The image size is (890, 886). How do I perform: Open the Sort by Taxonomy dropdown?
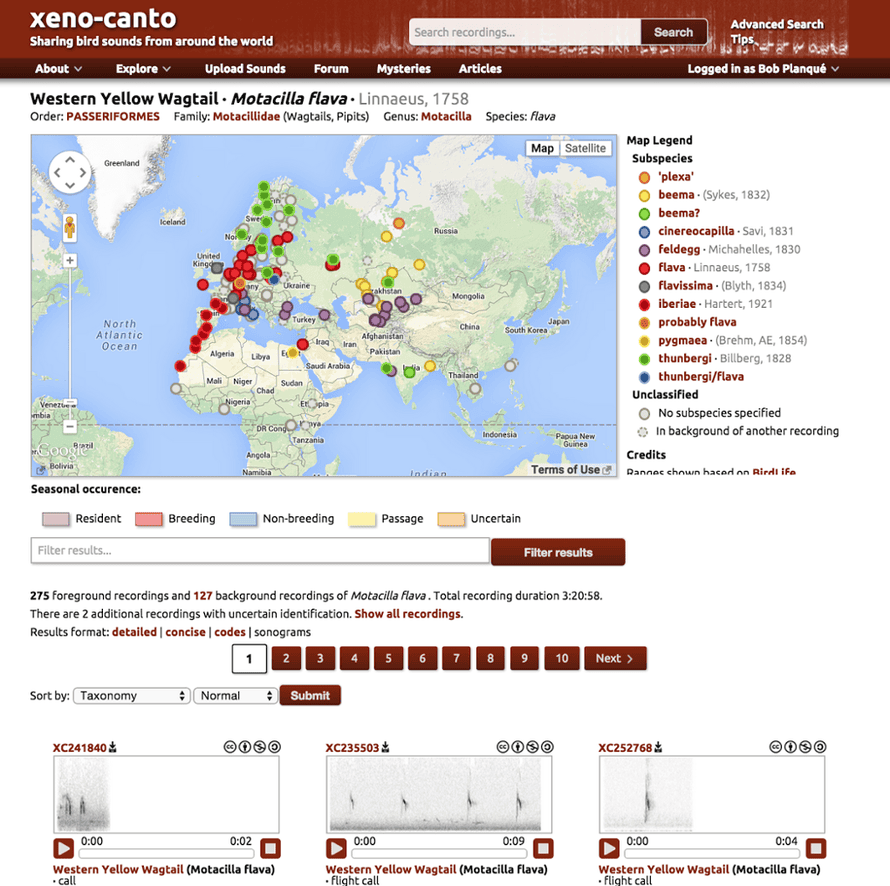[132, 696]
